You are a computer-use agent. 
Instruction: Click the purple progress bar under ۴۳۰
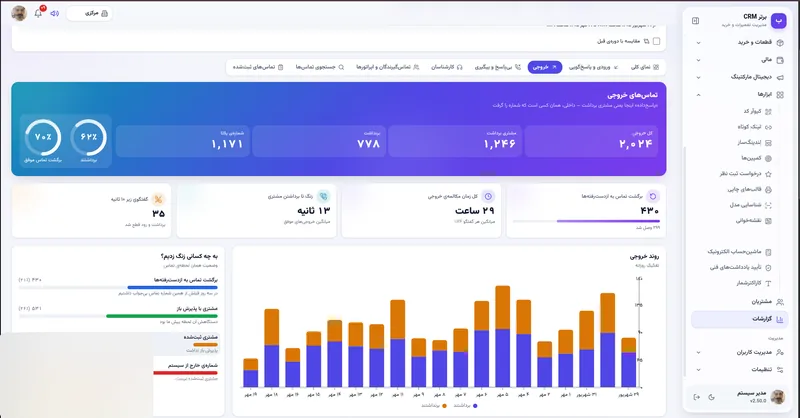[x=608, y=221]
